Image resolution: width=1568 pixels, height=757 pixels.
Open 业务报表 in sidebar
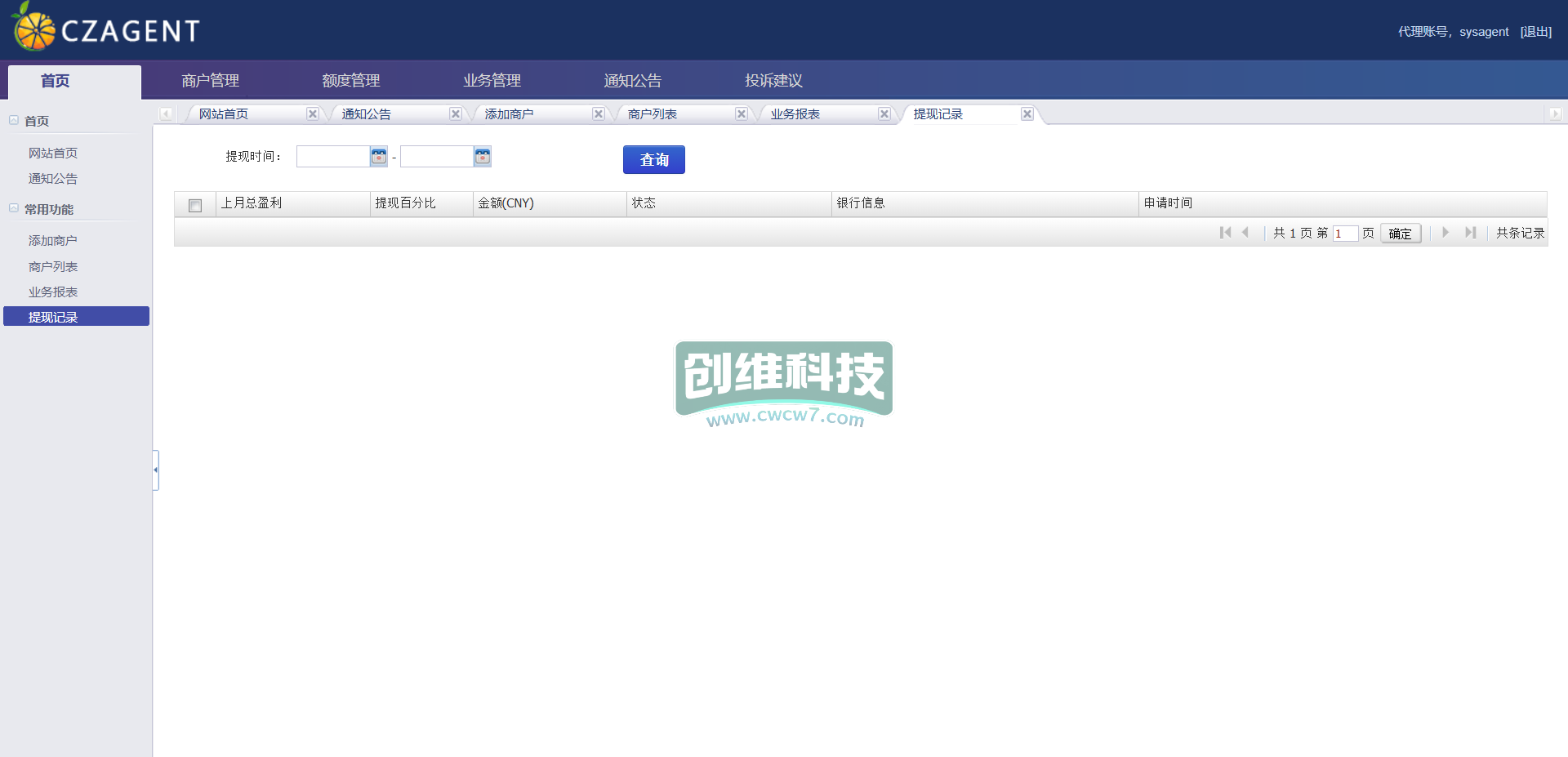[53, 292]
